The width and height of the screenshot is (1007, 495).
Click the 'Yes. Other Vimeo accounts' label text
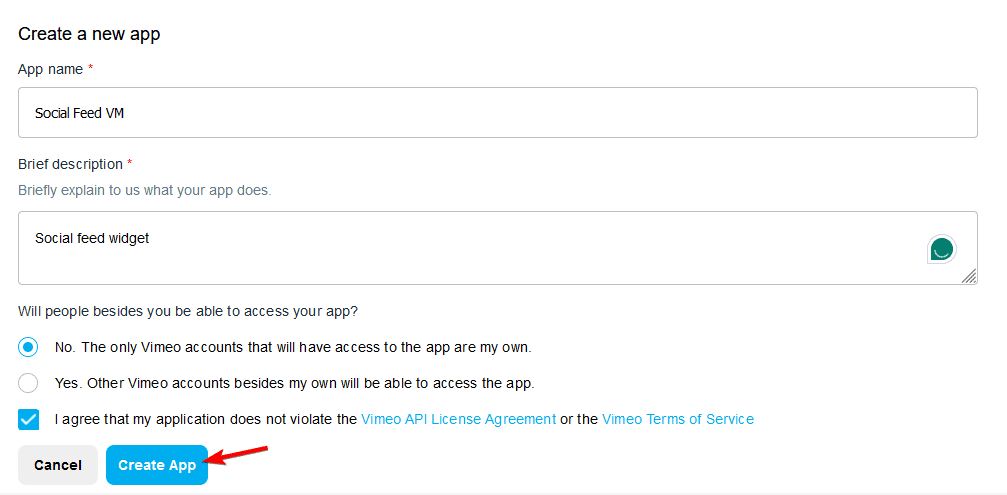(x=295, y=383)
